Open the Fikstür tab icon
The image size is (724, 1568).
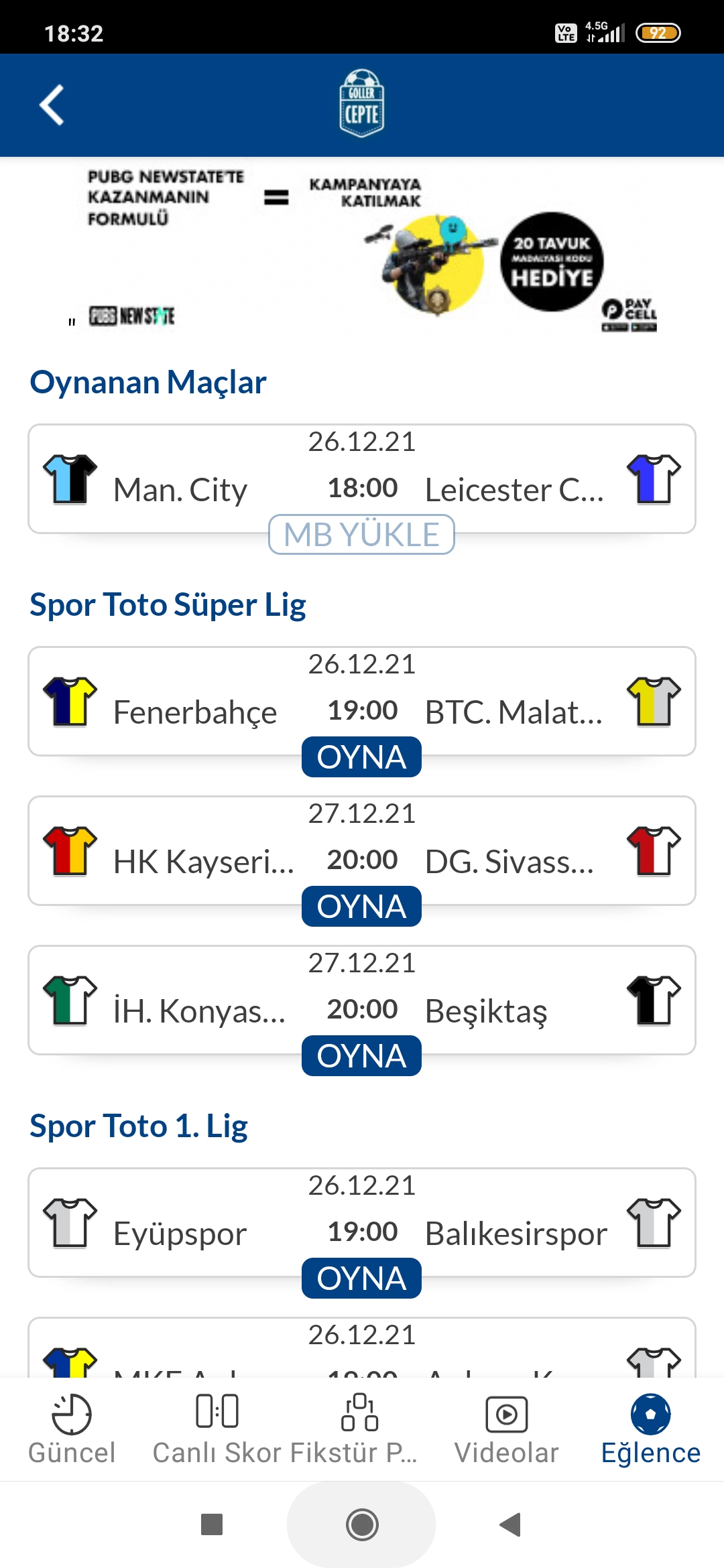tap(360, 1413)
